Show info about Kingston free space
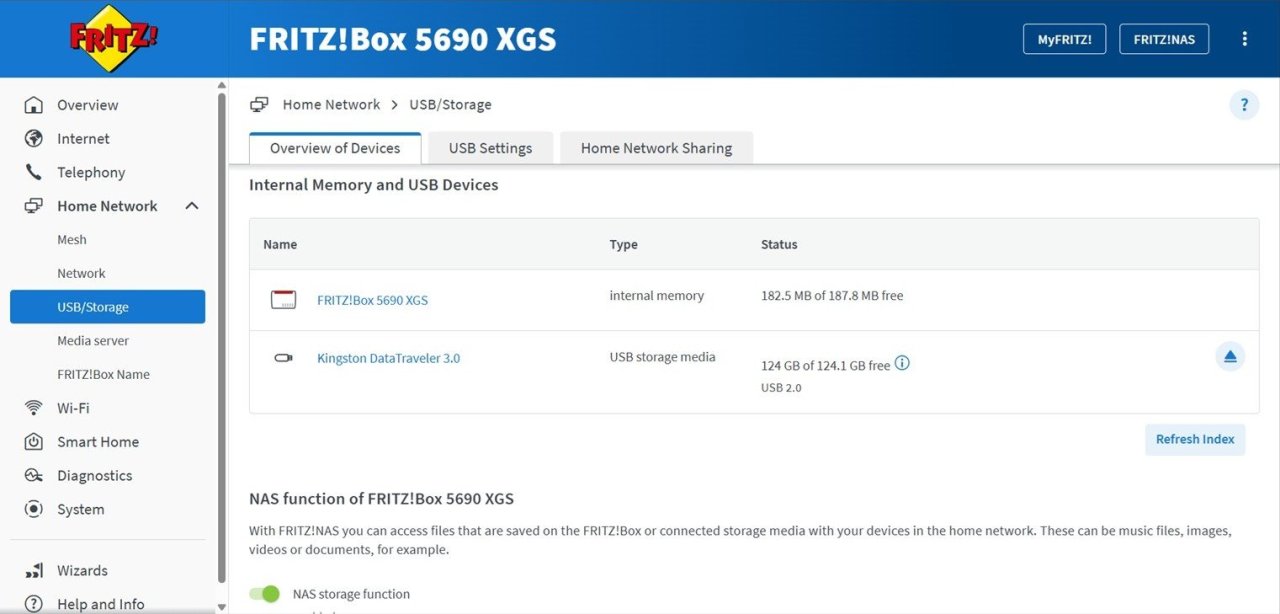This screenshot has height=614, width=1280. (902, 364)
